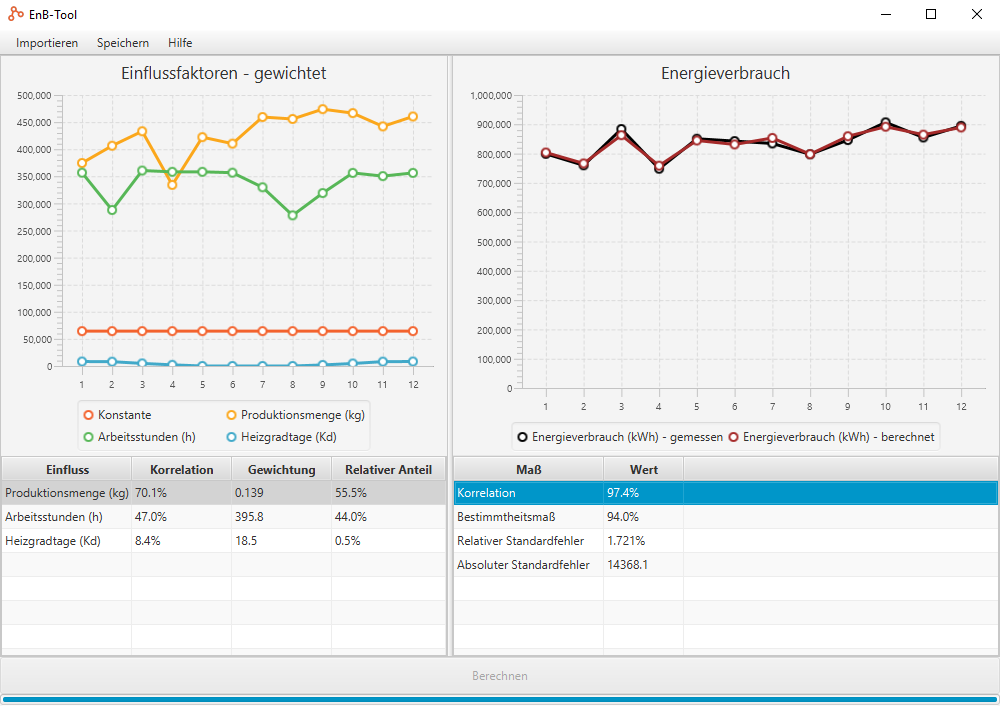Maximize the EnB-Tool window
The width and height of the screenshot is (1000, 706).
pos(931,14)
